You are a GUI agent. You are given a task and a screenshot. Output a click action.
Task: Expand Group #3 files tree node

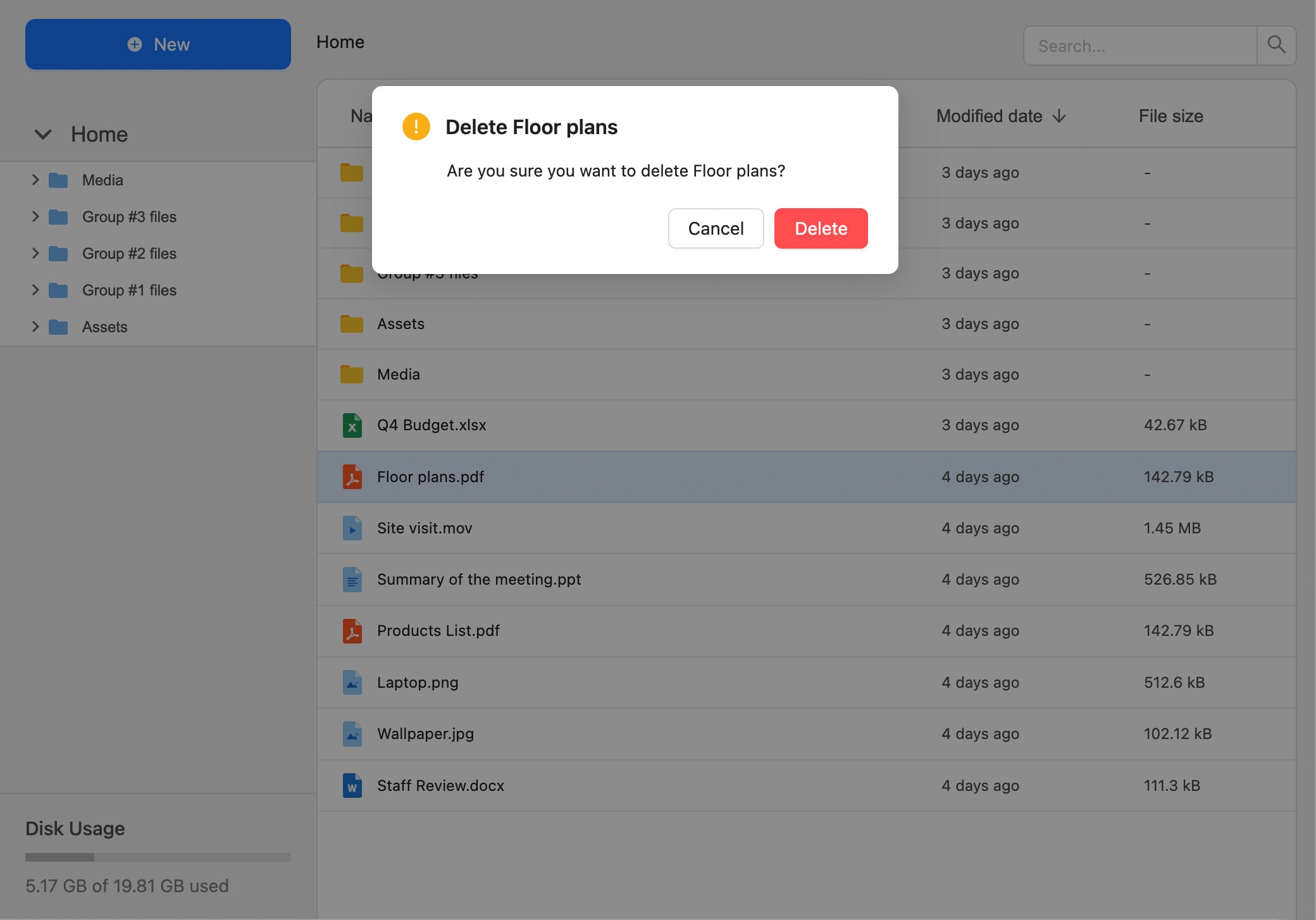click(35, 217)
